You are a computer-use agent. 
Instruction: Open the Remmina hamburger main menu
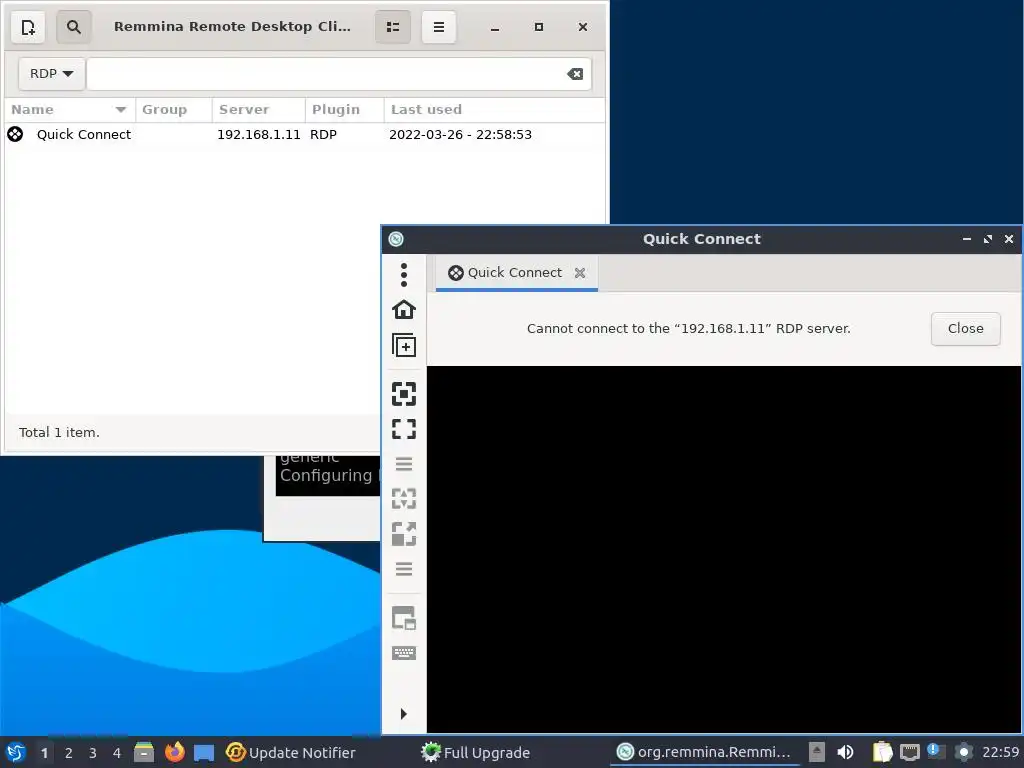[439, 27]
